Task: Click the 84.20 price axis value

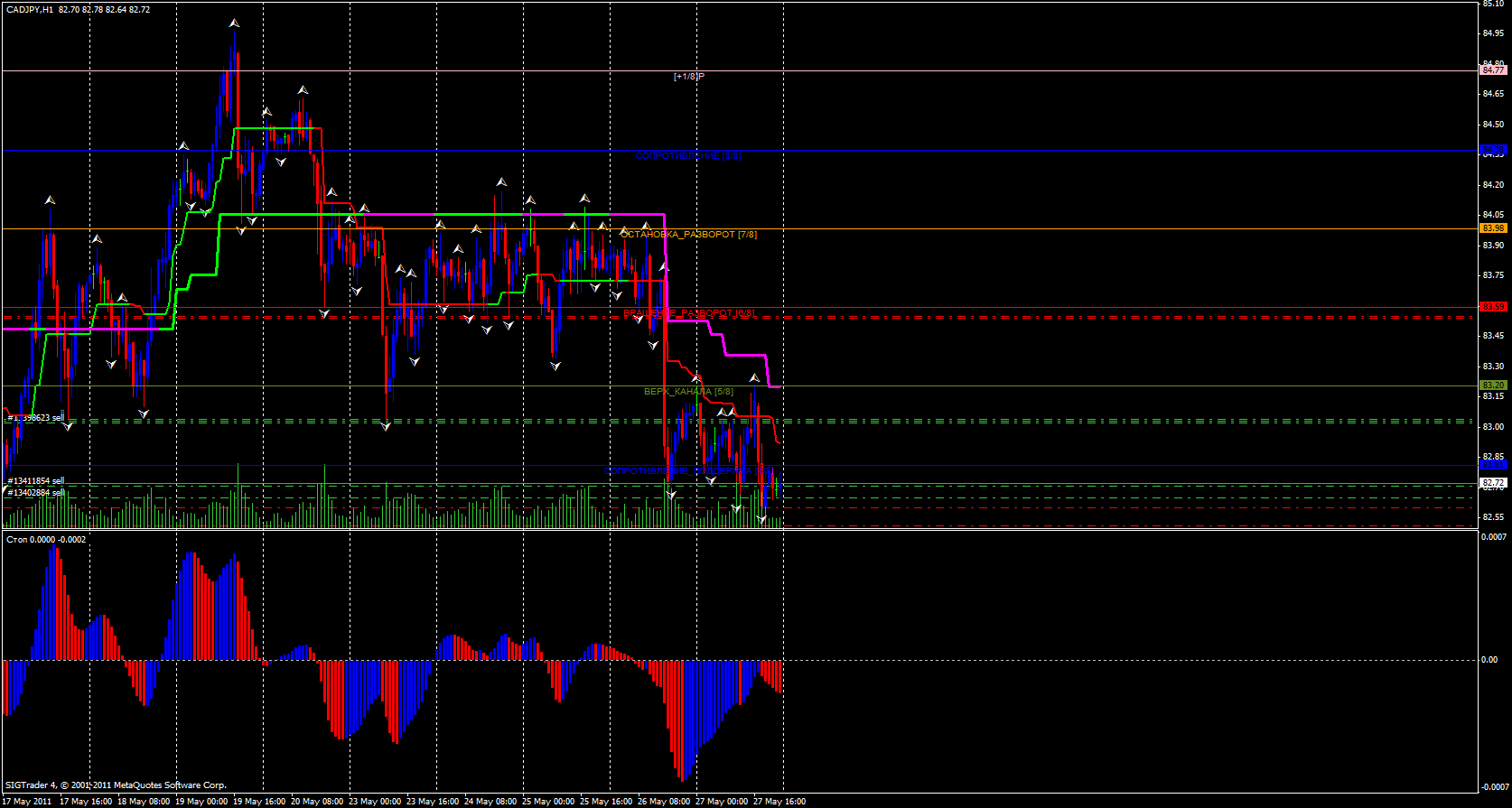Action: (x=1493, y=185)
